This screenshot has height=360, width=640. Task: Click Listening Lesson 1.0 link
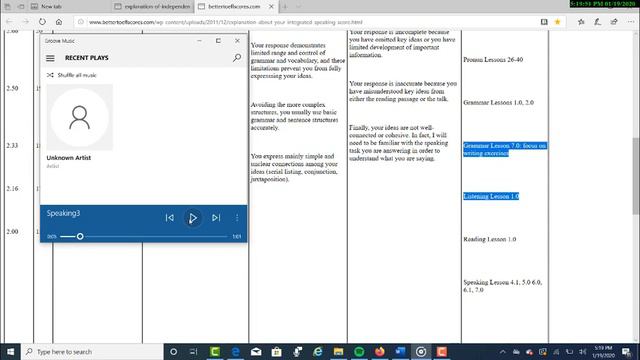[x=491, y=196]
